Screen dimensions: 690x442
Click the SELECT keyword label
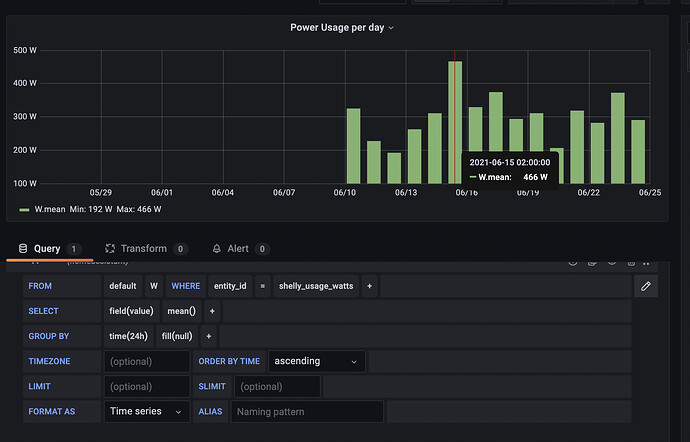tap(43, 311)
